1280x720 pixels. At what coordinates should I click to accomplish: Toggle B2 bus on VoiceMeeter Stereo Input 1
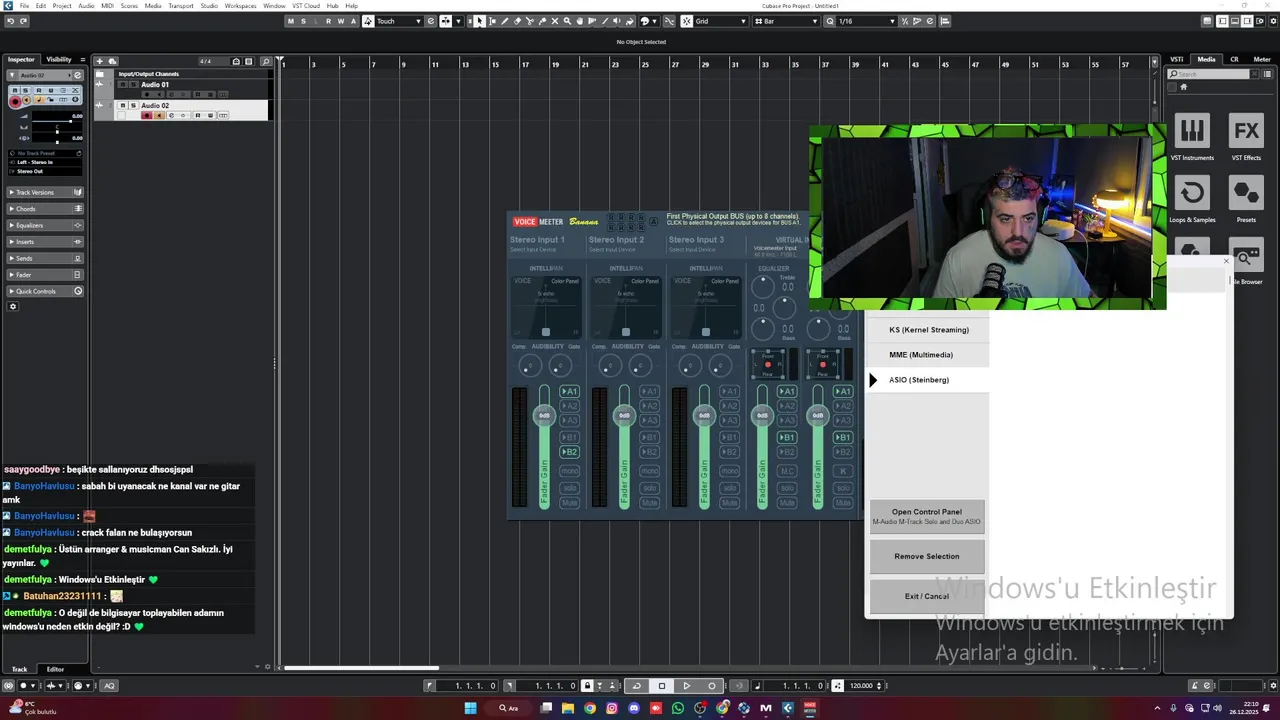570,452
